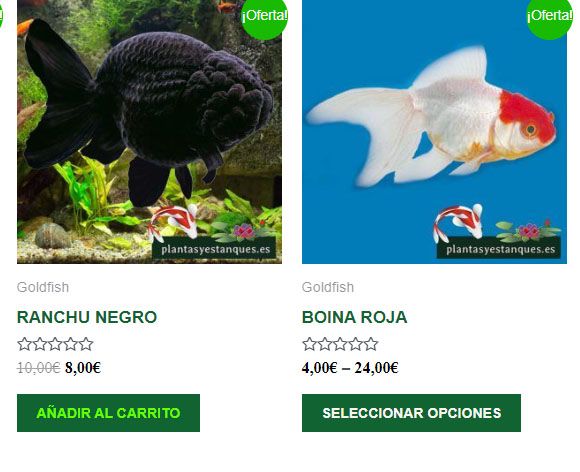The height and width of the screenshot is (472, 580).
Task: Click the ¡Oferta! badge on Boina Roja
Action: pyautogui.click(x=549, y=17)
